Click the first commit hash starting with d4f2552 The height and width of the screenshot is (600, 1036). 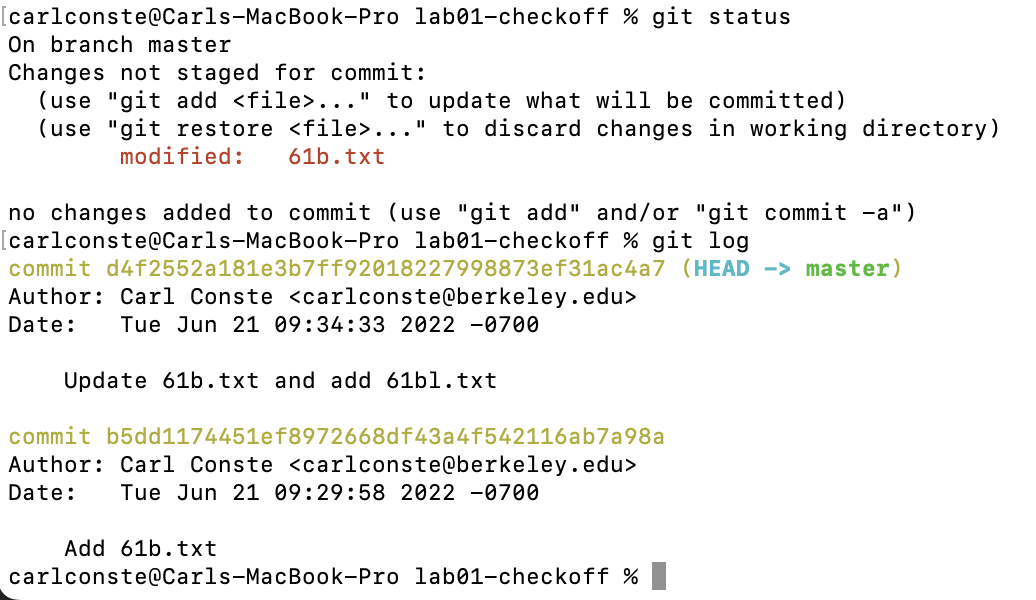[x=385, y=269]
